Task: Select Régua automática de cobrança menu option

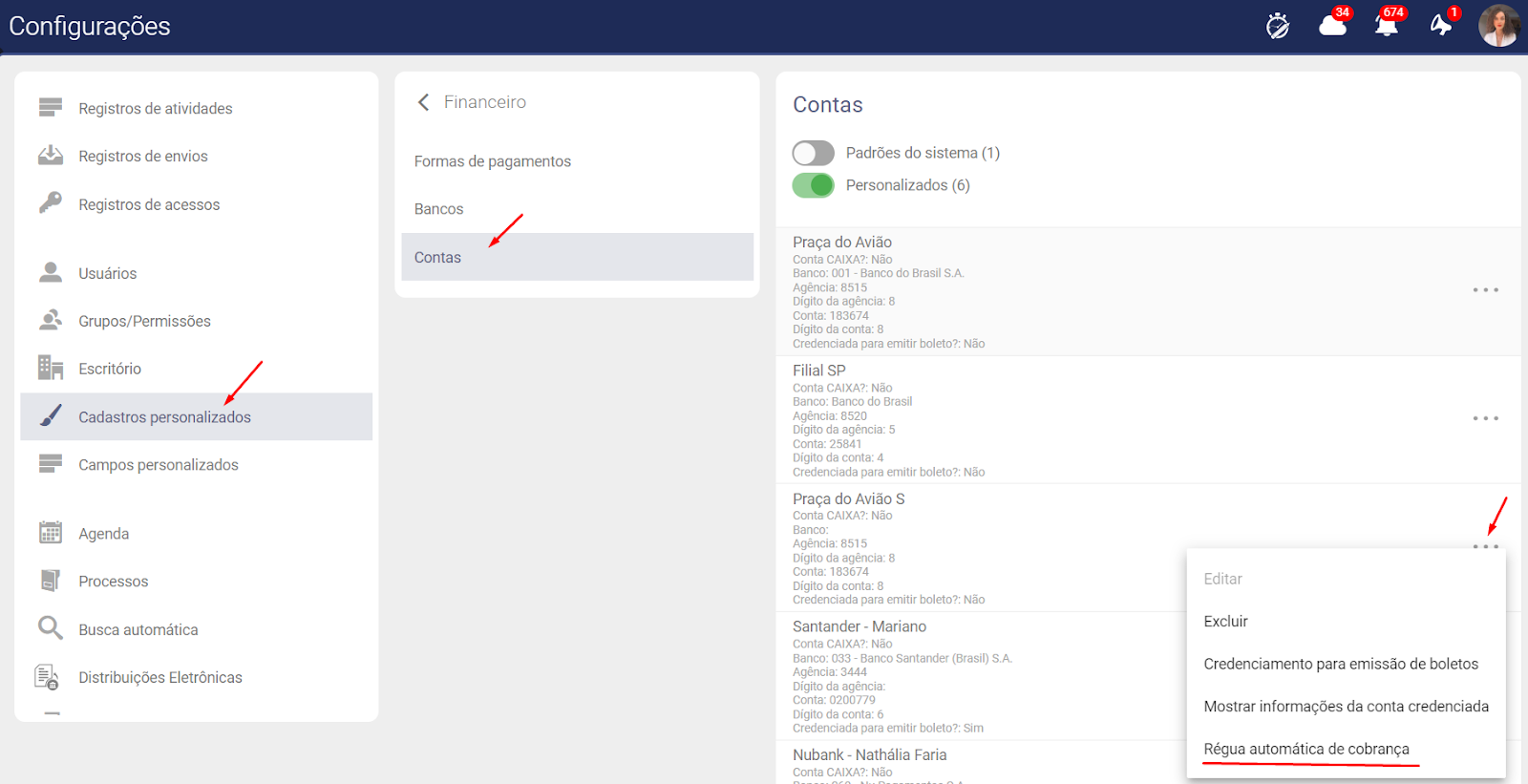Action: coord(1305,749)
